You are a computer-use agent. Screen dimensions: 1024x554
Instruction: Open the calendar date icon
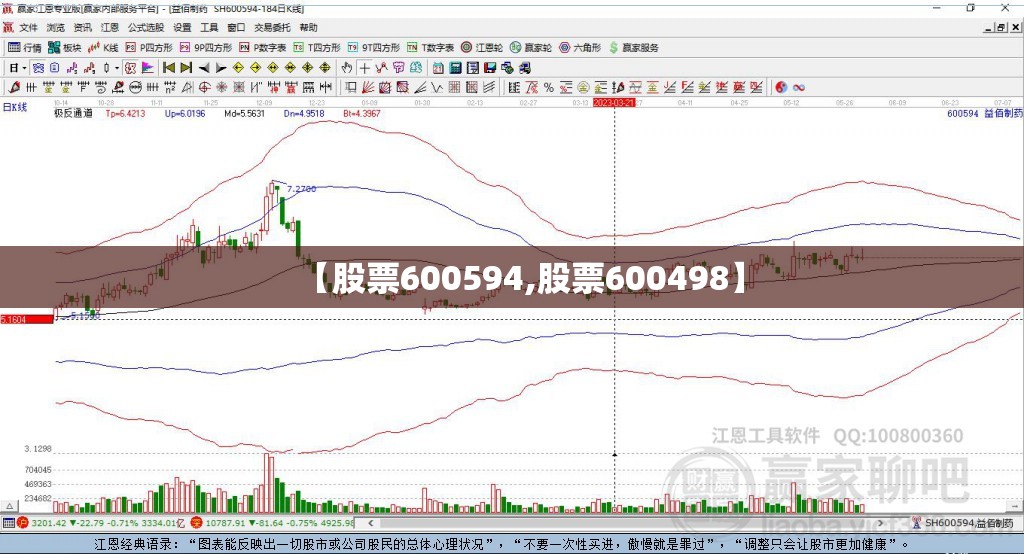(438, 68)
